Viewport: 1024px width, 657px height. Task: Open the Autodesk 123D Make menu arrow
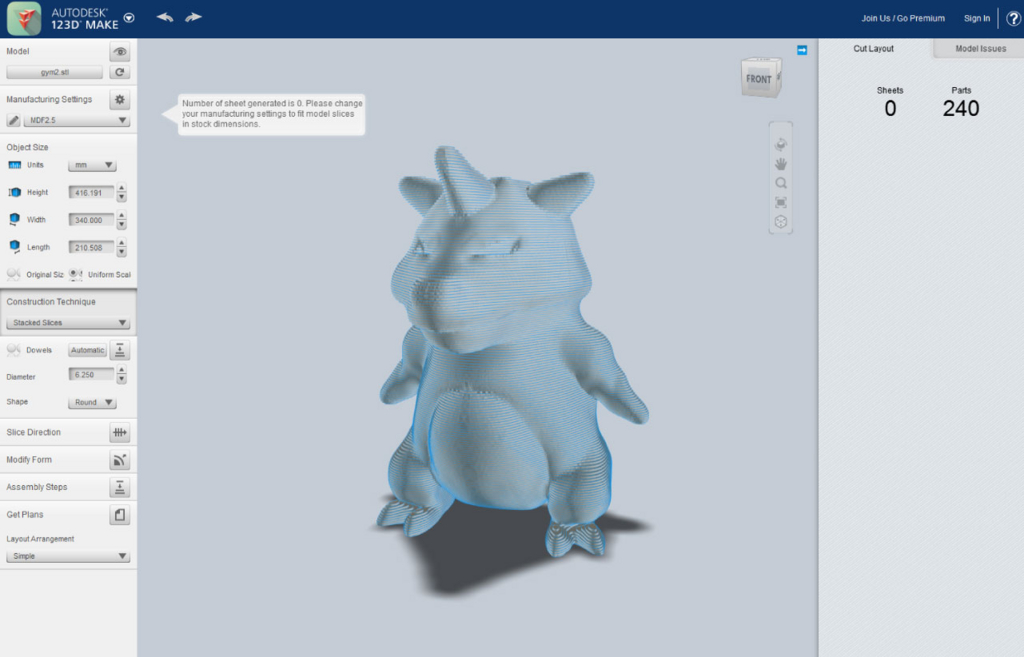(129, 18)
